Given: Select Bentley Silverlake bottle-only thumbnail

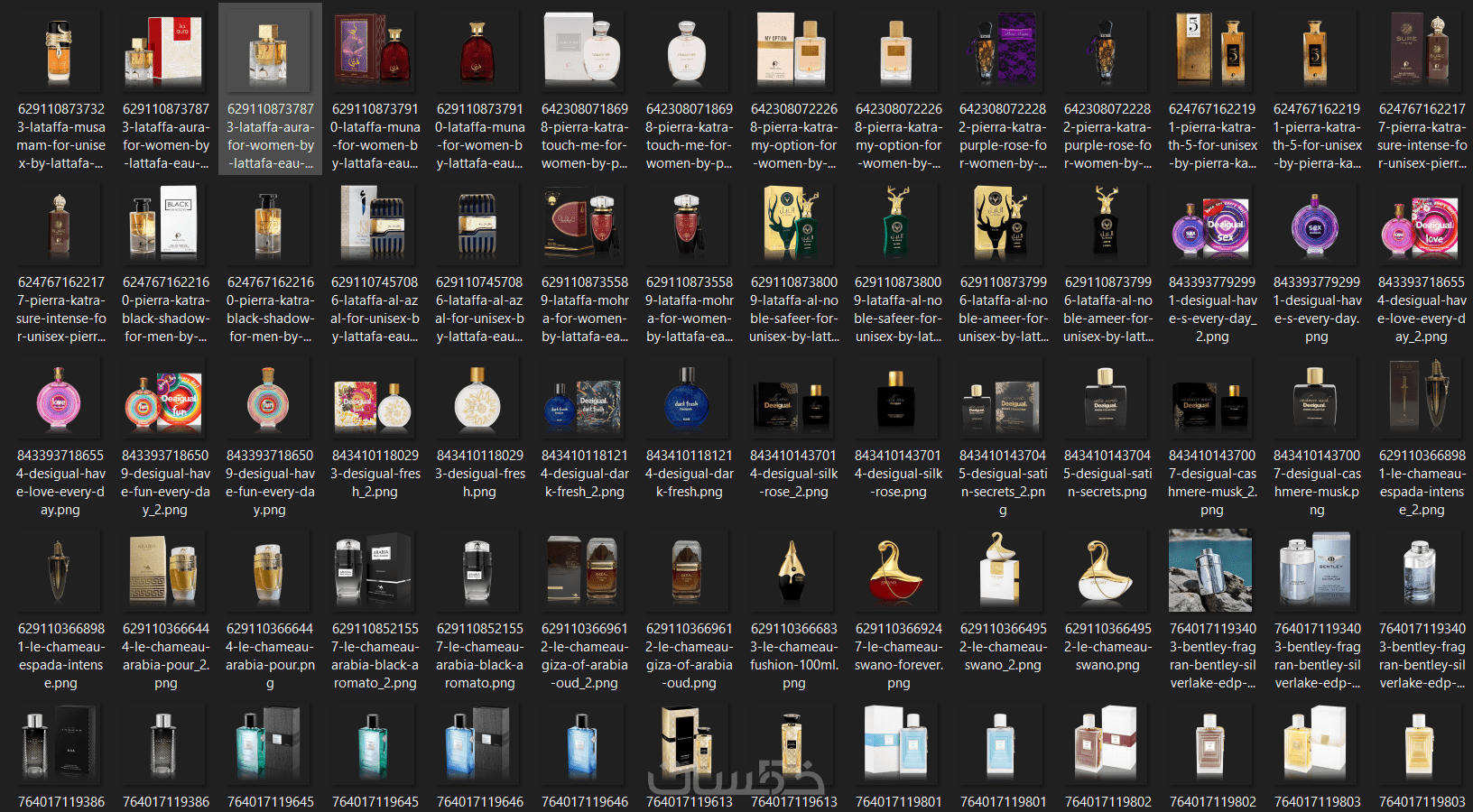Looking at the screenshot, I should click(x=1422, y=570).
